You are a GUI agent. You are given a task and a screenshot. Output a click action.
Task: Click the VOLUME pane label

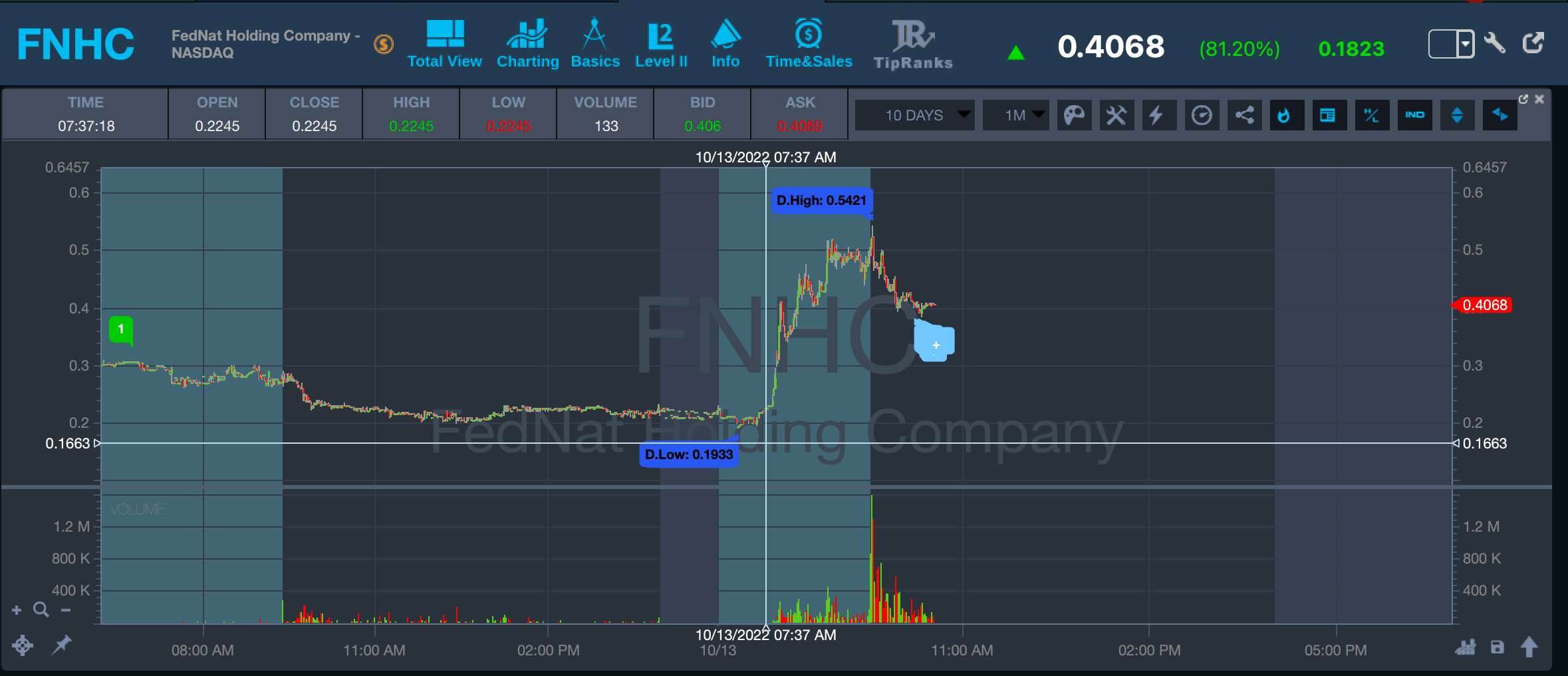137,510
